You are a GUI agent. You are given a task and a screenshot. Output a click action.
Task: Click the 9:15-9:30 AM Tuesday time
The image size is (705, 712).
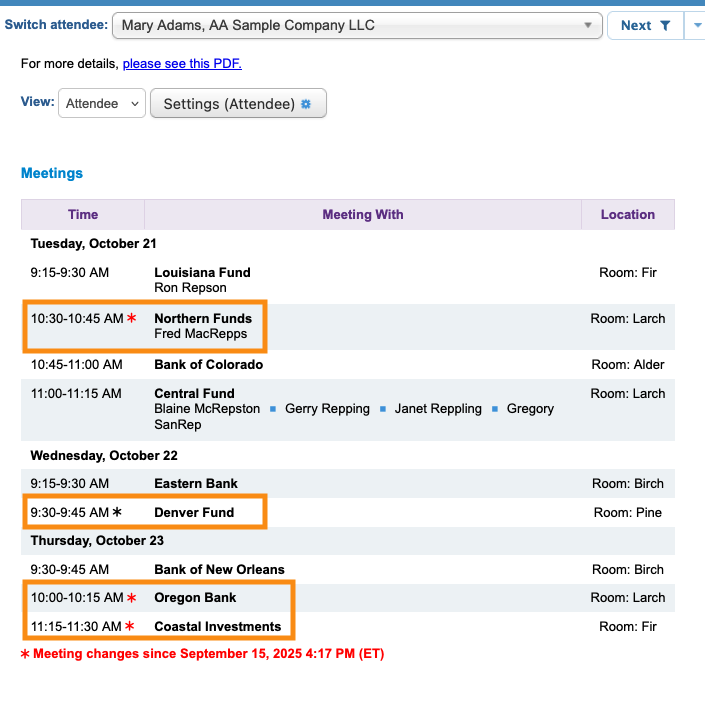click(69, 272)
